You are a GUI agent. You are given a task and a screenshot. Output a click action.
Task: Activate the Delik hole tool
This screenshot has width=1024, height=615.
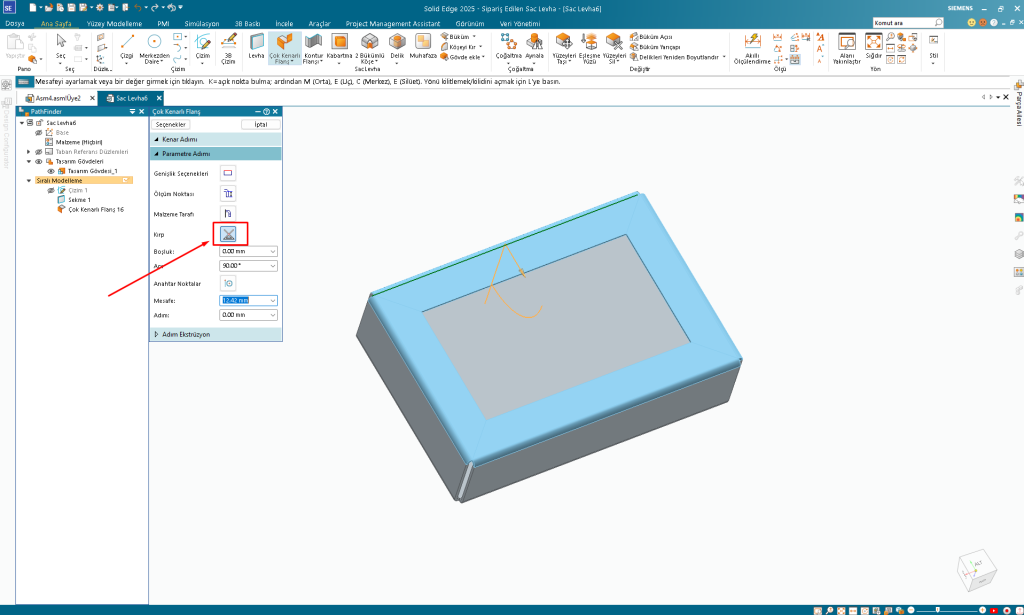[x=397, y=45]
